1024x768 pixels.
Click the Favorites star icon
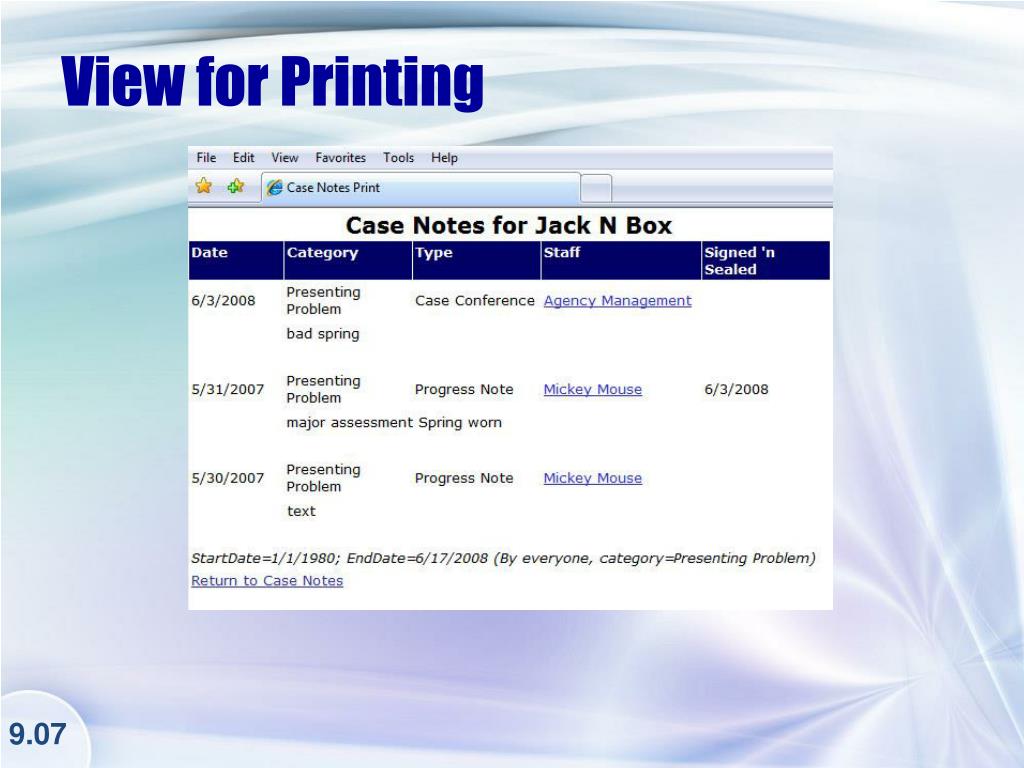(204, 186)
